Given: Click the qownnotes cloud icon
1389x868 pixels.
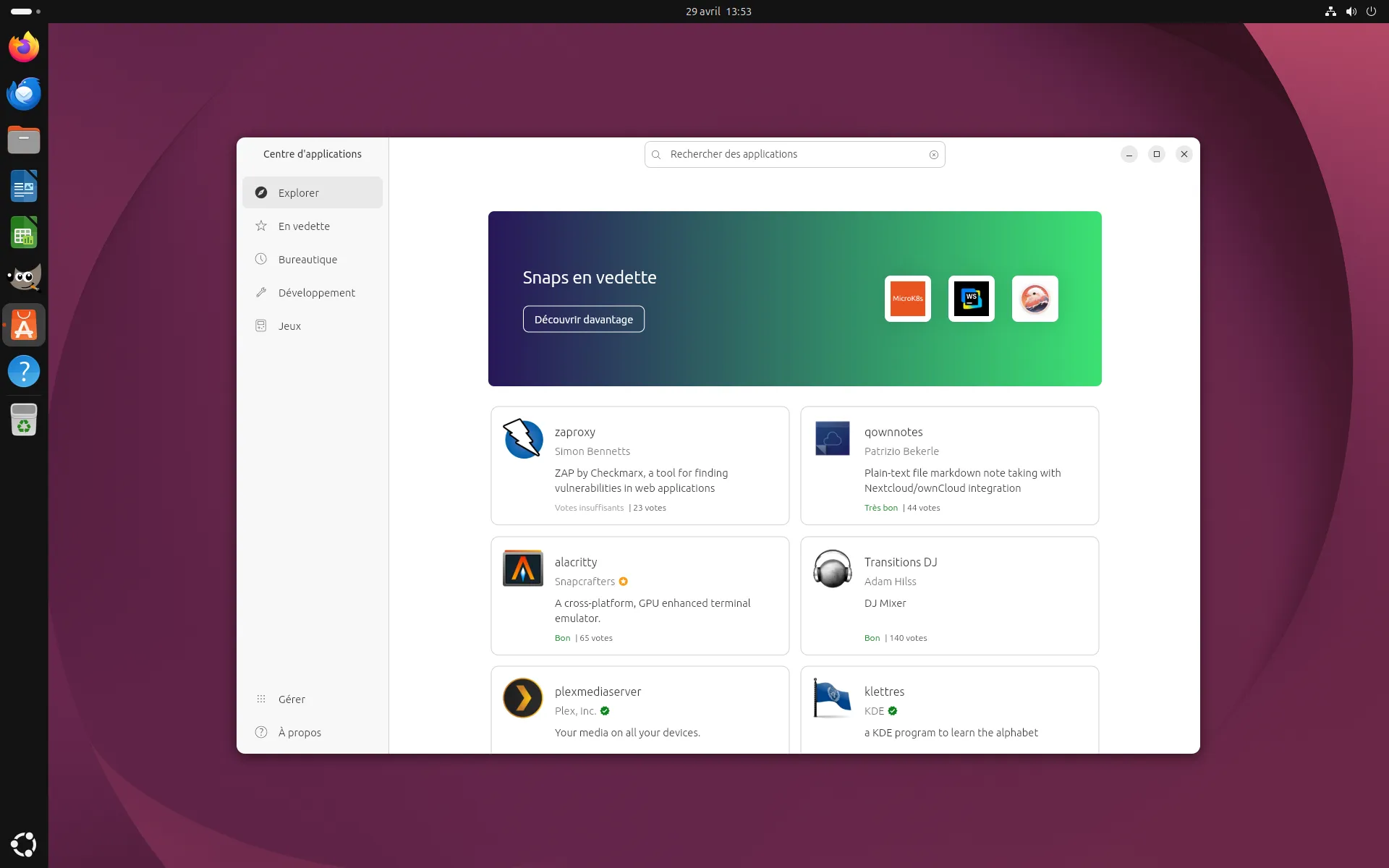Looking at the screenshot, I should [x=833, y=438].
